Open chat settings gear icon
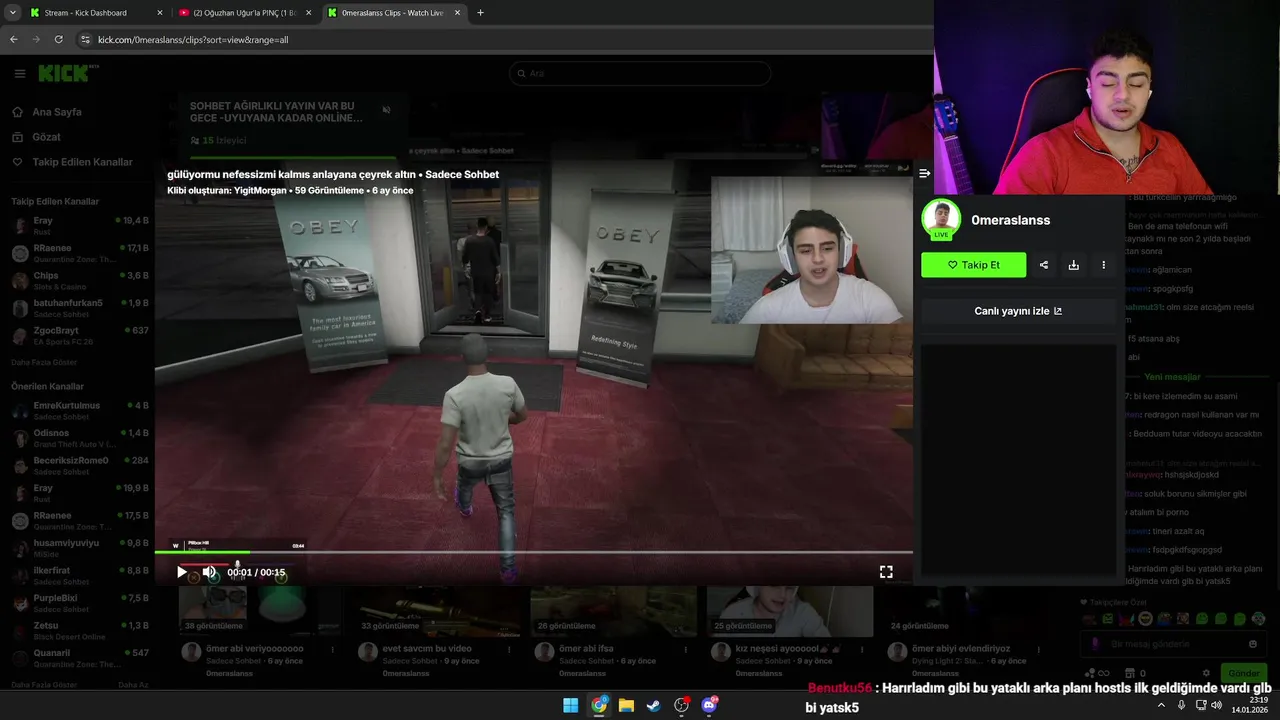The height and width of the screenshot is (720, 1280). click(x=1206, y=673)
